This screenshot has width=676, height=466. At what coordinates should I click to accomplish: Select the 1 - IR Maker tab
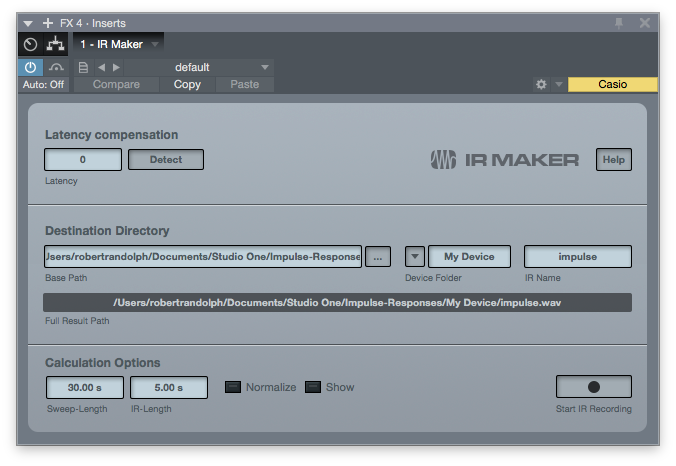(x=112, y=44)
